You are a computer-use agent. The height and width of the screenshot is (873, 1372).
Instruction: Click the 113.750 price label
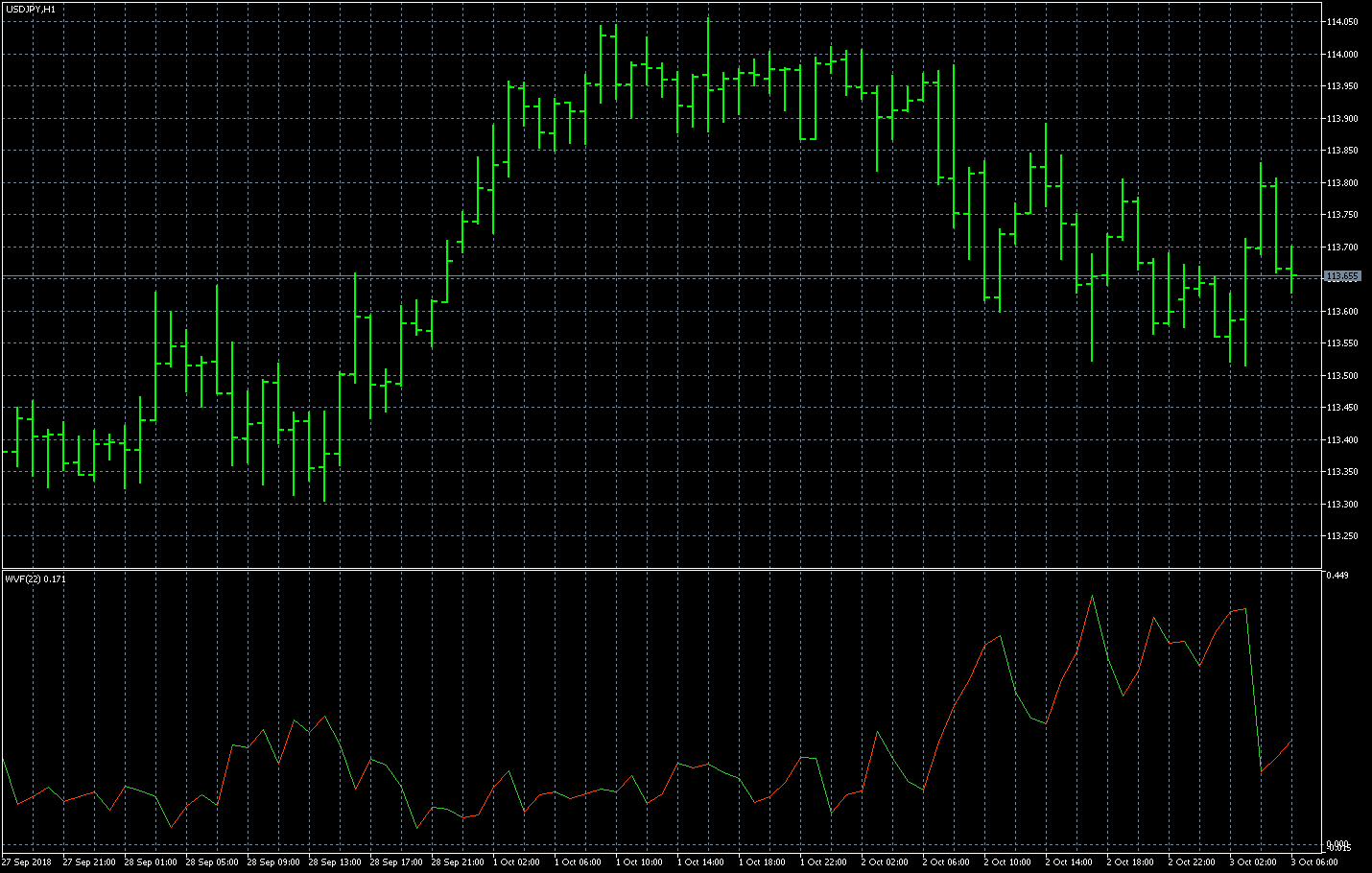[1342, 215]
